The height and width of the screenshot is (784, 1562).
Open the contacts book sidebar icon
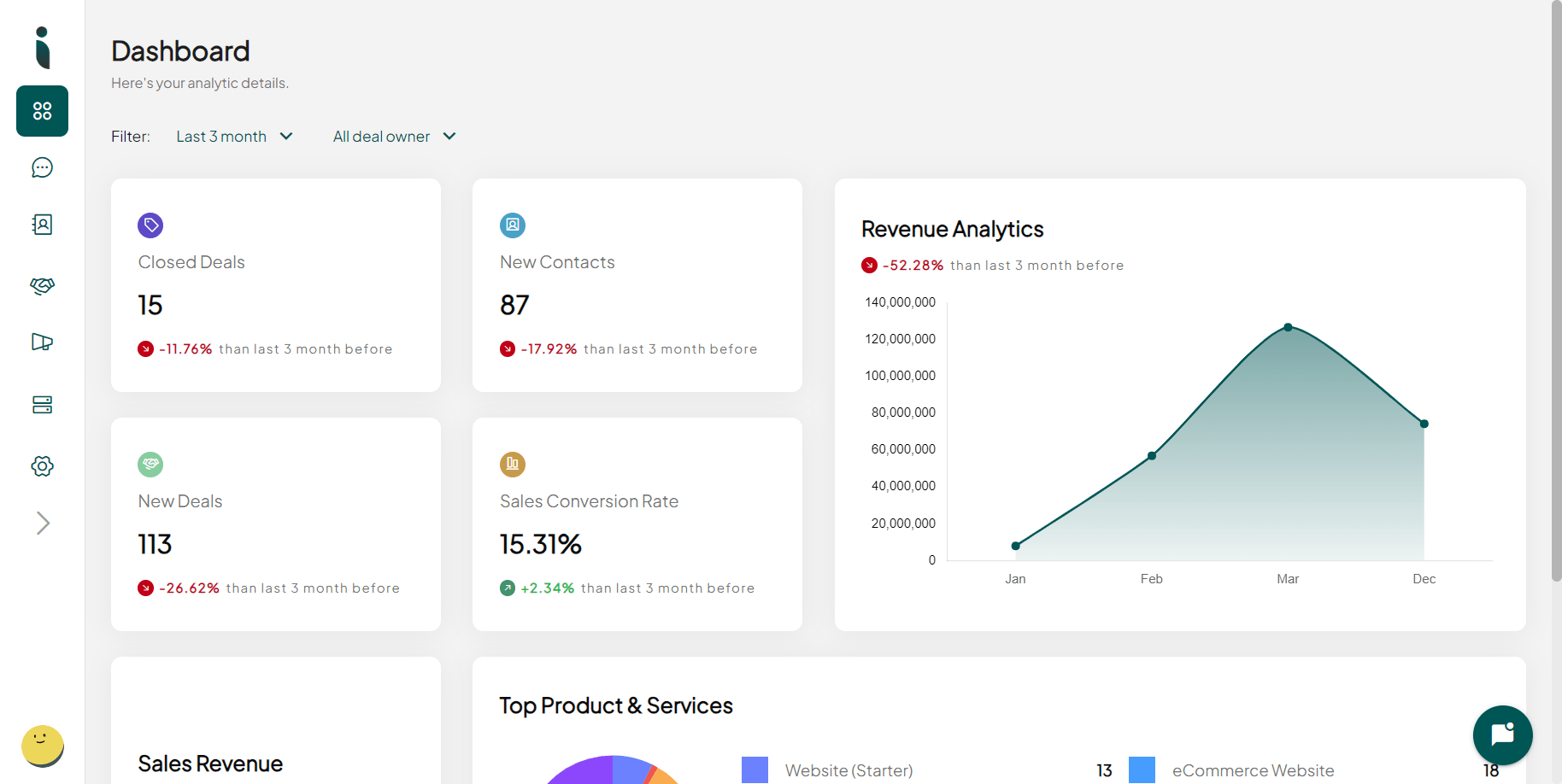[42, 225]
